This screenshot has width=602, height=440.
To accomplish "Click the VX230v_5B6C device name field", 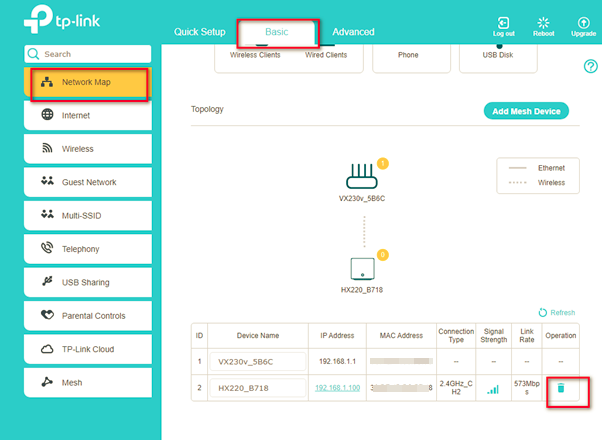I will pyautogui.click(x=258, y=362).
